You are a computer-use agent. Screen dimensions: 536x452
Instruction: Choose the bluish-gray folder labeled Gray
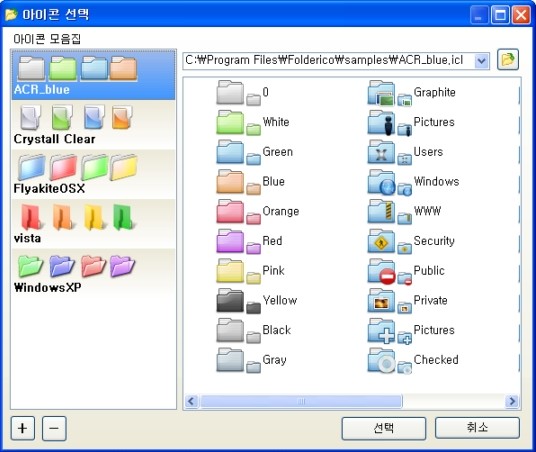230,360
